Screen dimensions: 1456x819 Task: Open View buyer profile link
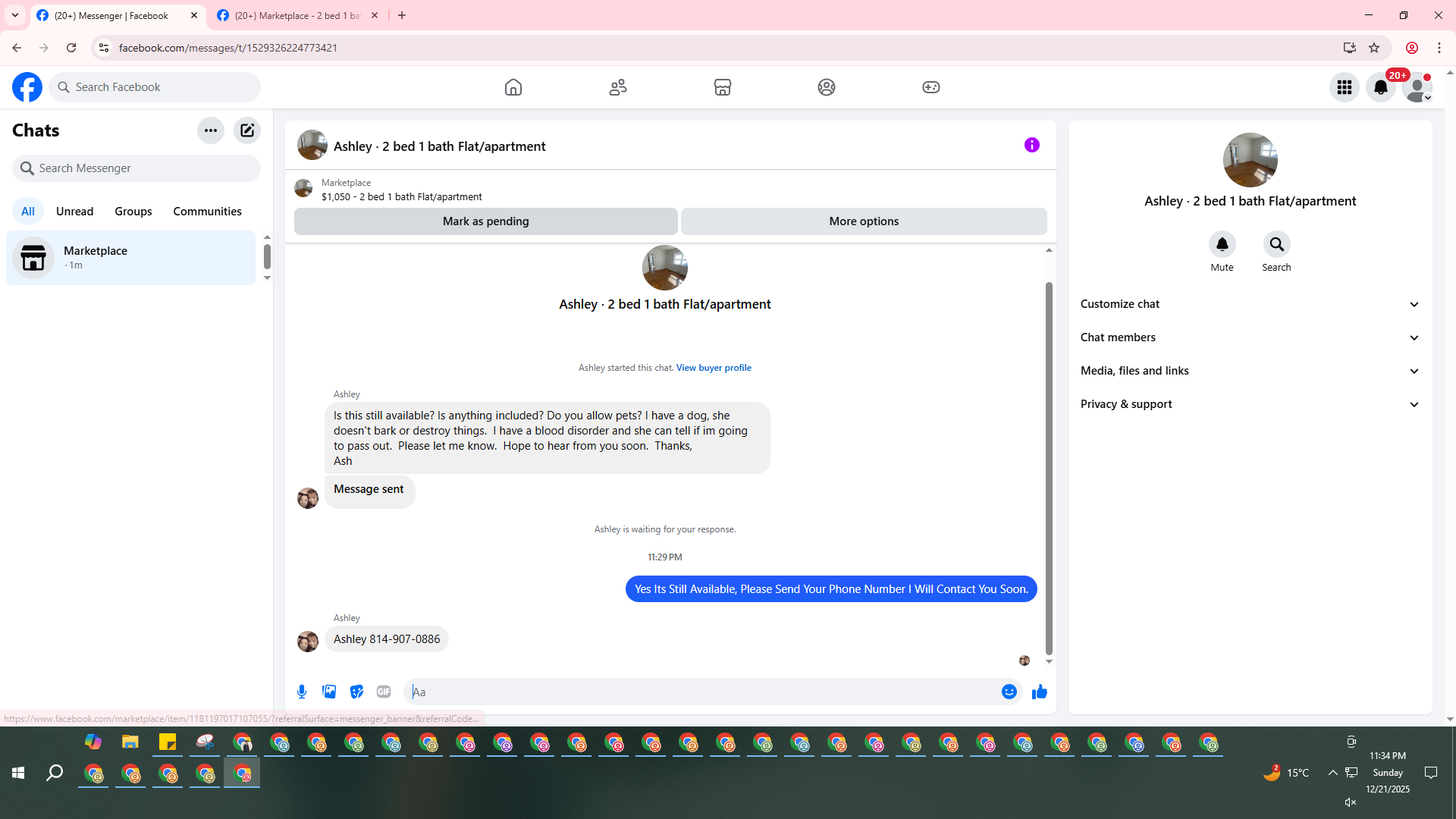tap(714, 368)
